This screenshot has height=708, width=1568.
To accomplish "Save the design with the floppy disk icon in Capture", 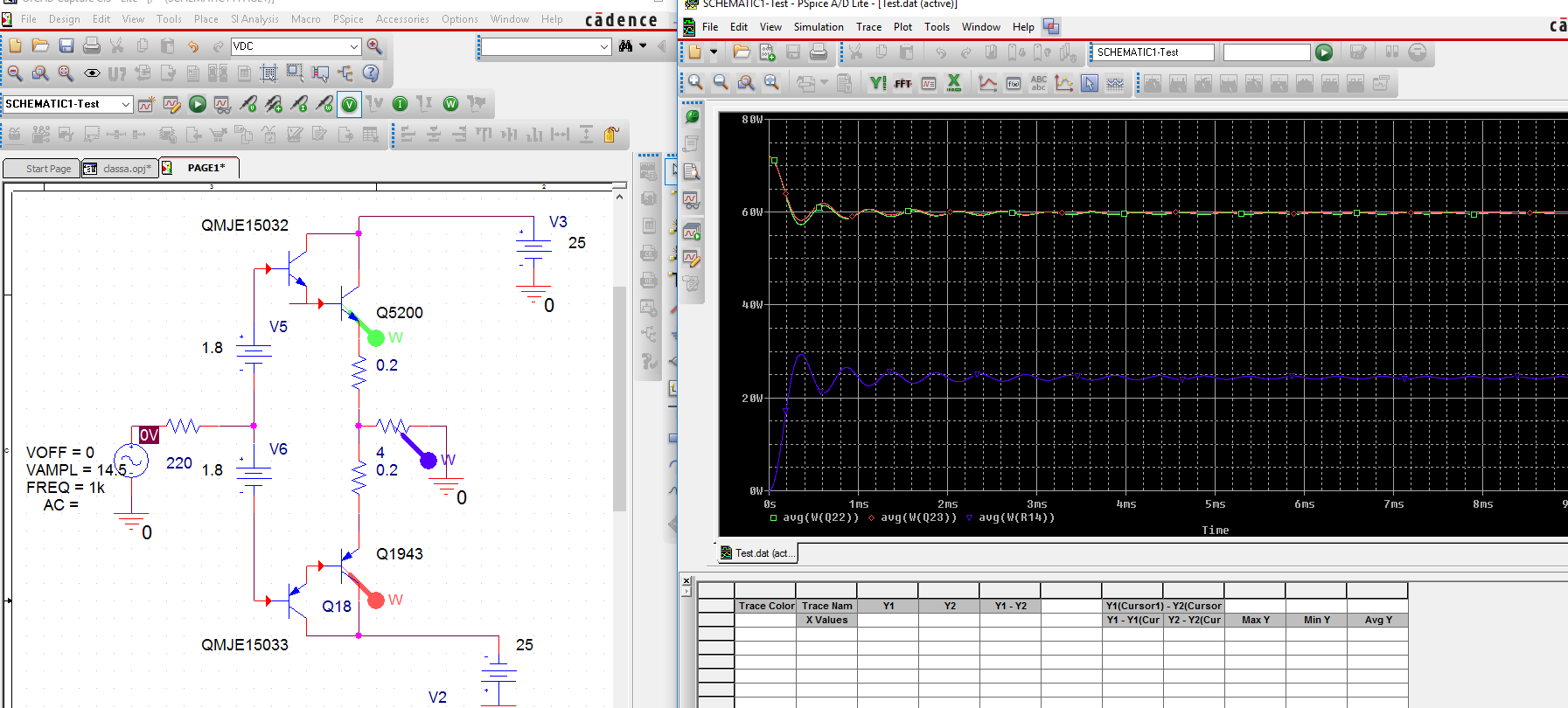I will 66,45.
